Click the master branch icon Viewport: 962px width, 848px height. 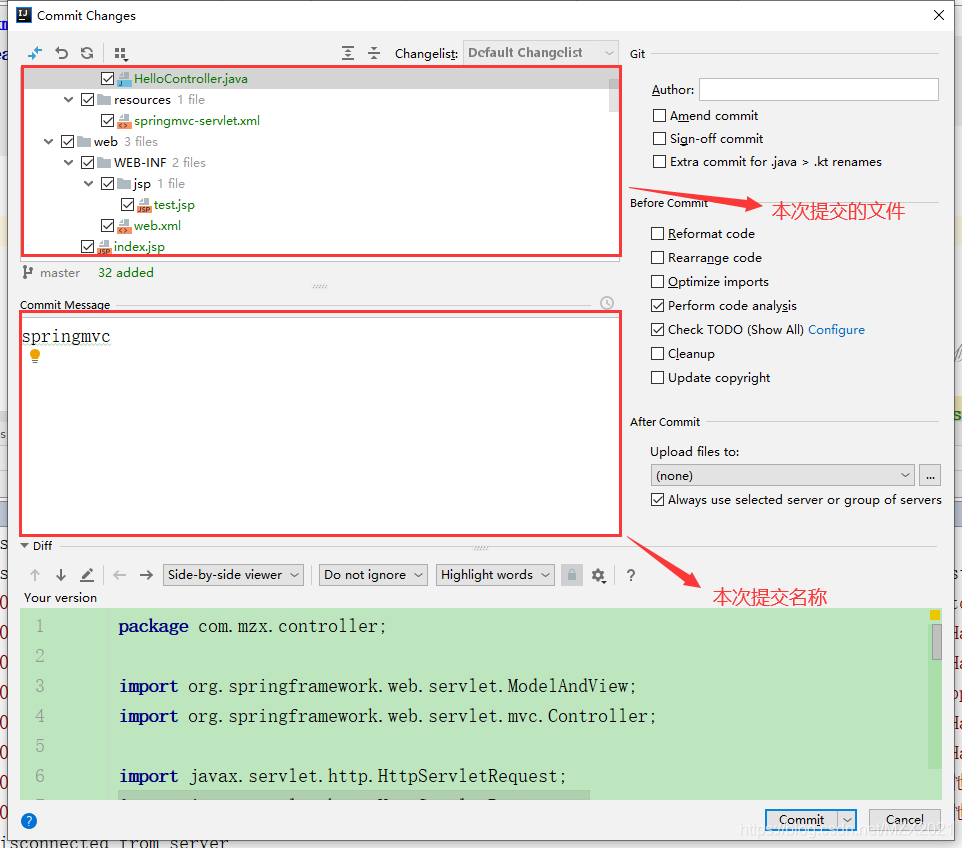28,272
